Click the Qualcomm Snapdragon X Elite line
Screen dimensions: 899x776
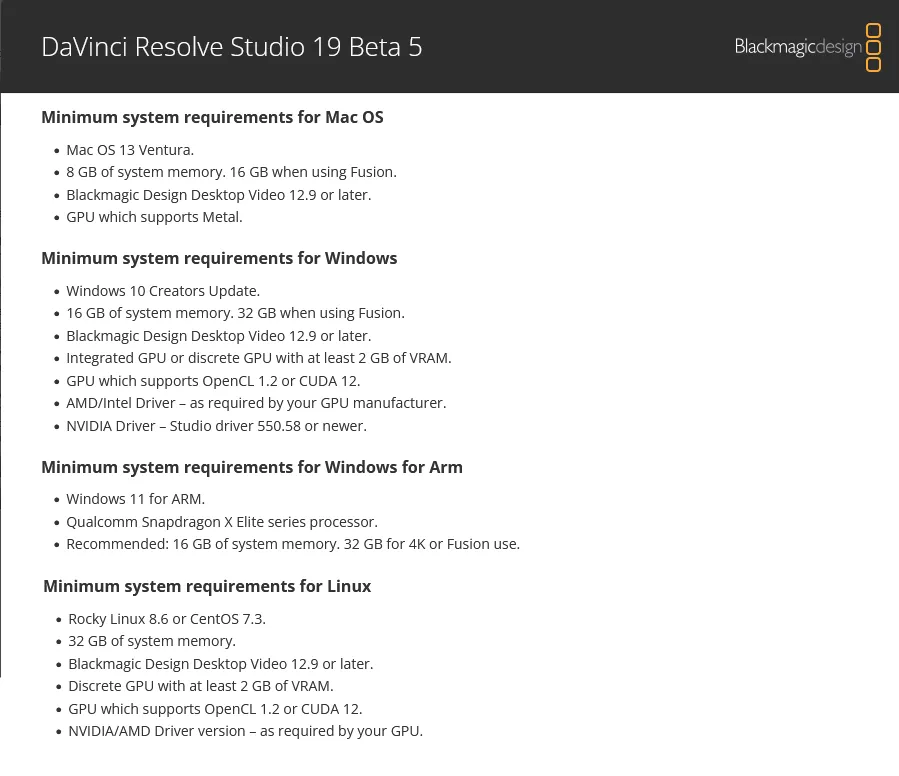(222, 522)
